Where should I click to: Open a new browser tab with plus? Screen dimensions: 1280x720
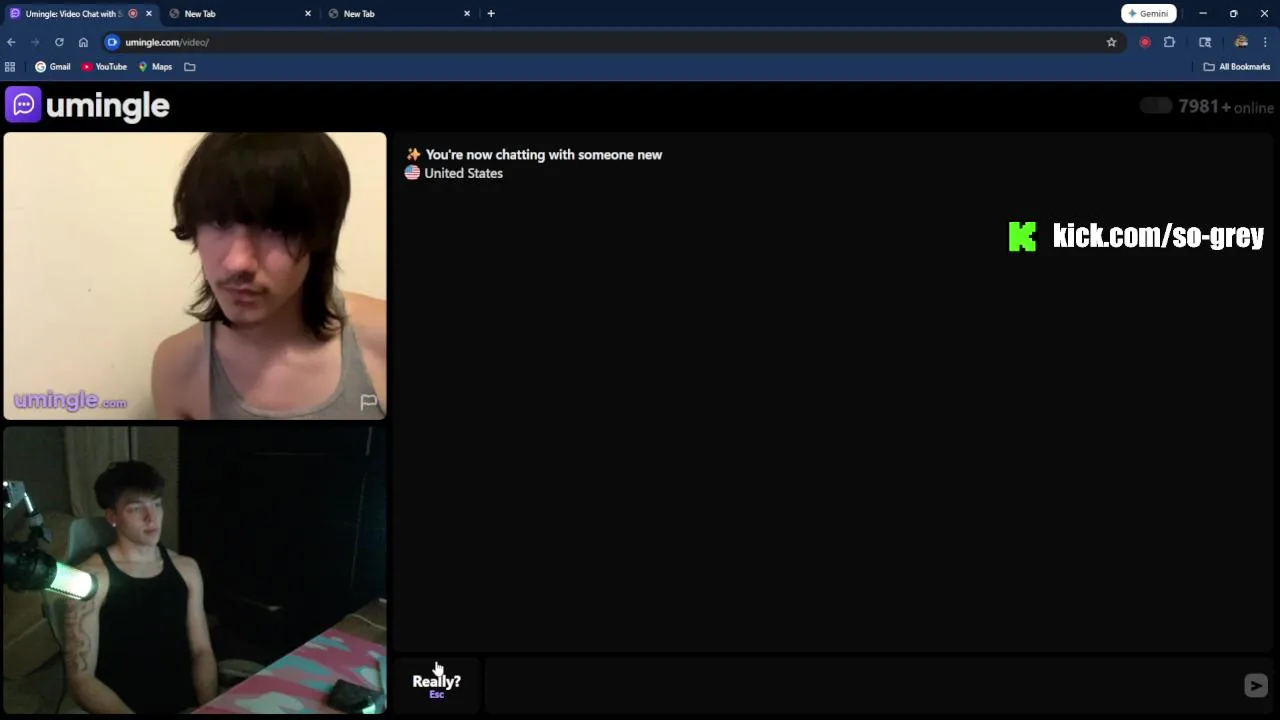491,14
